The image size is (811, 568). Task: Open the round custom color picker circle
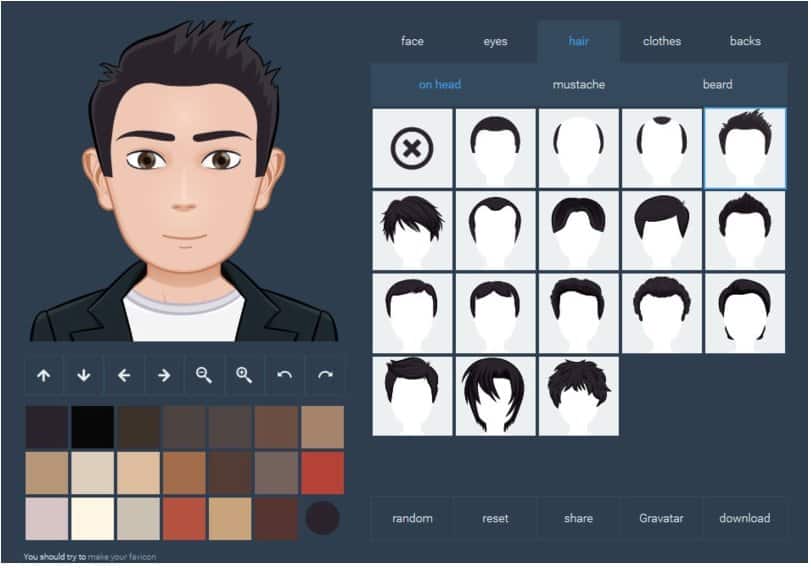[323, 518]
